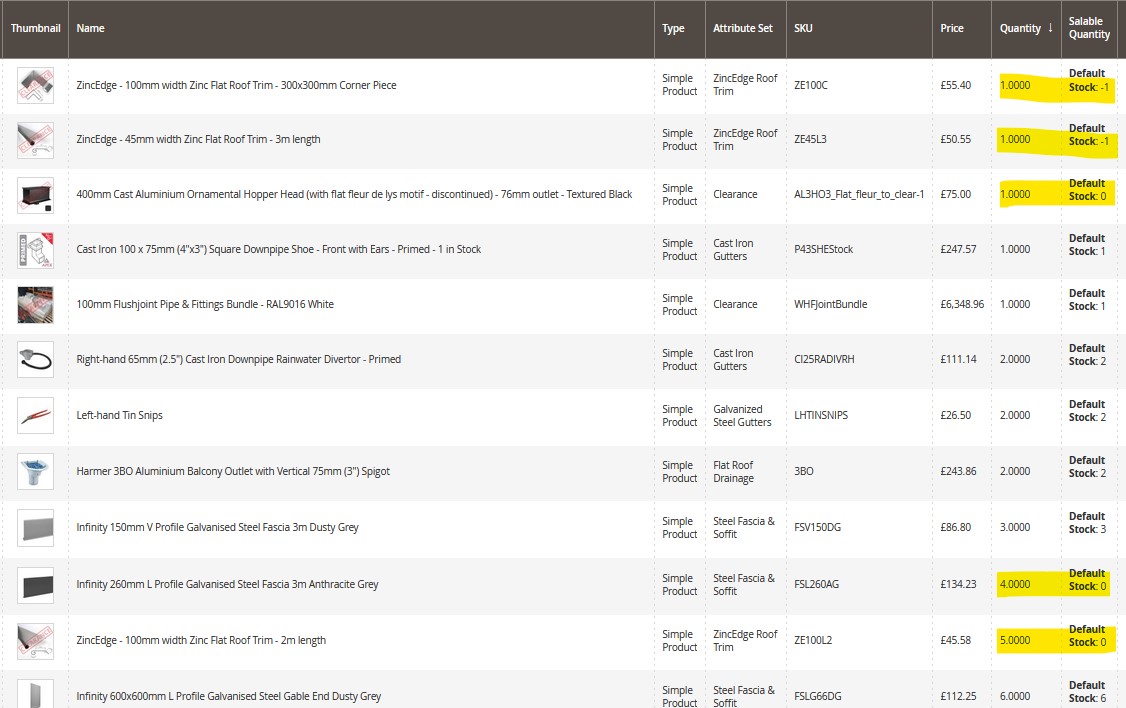This screenshot has height=708, width=1126.
Task: Sort products by the Name column header
Action: click(90, 28)
